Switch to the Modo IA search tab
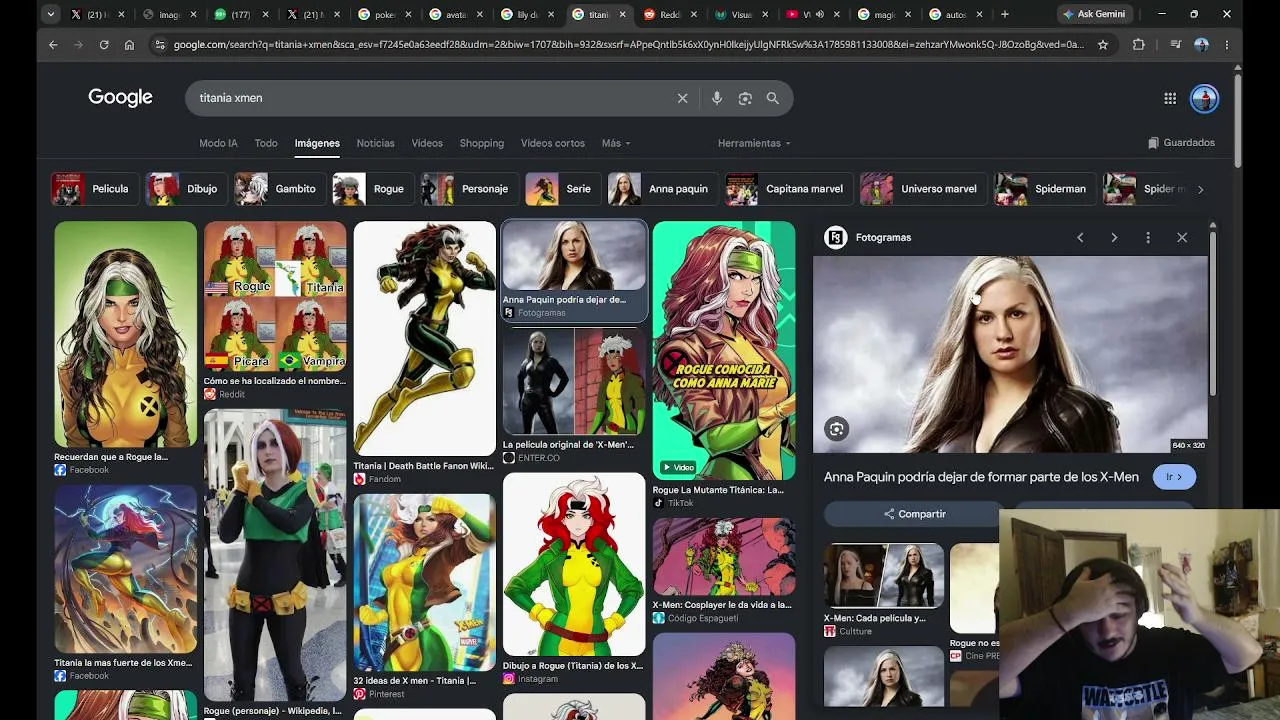This screenshot has height=720, width=1280. pyautogui.click(x=218, y=143)
